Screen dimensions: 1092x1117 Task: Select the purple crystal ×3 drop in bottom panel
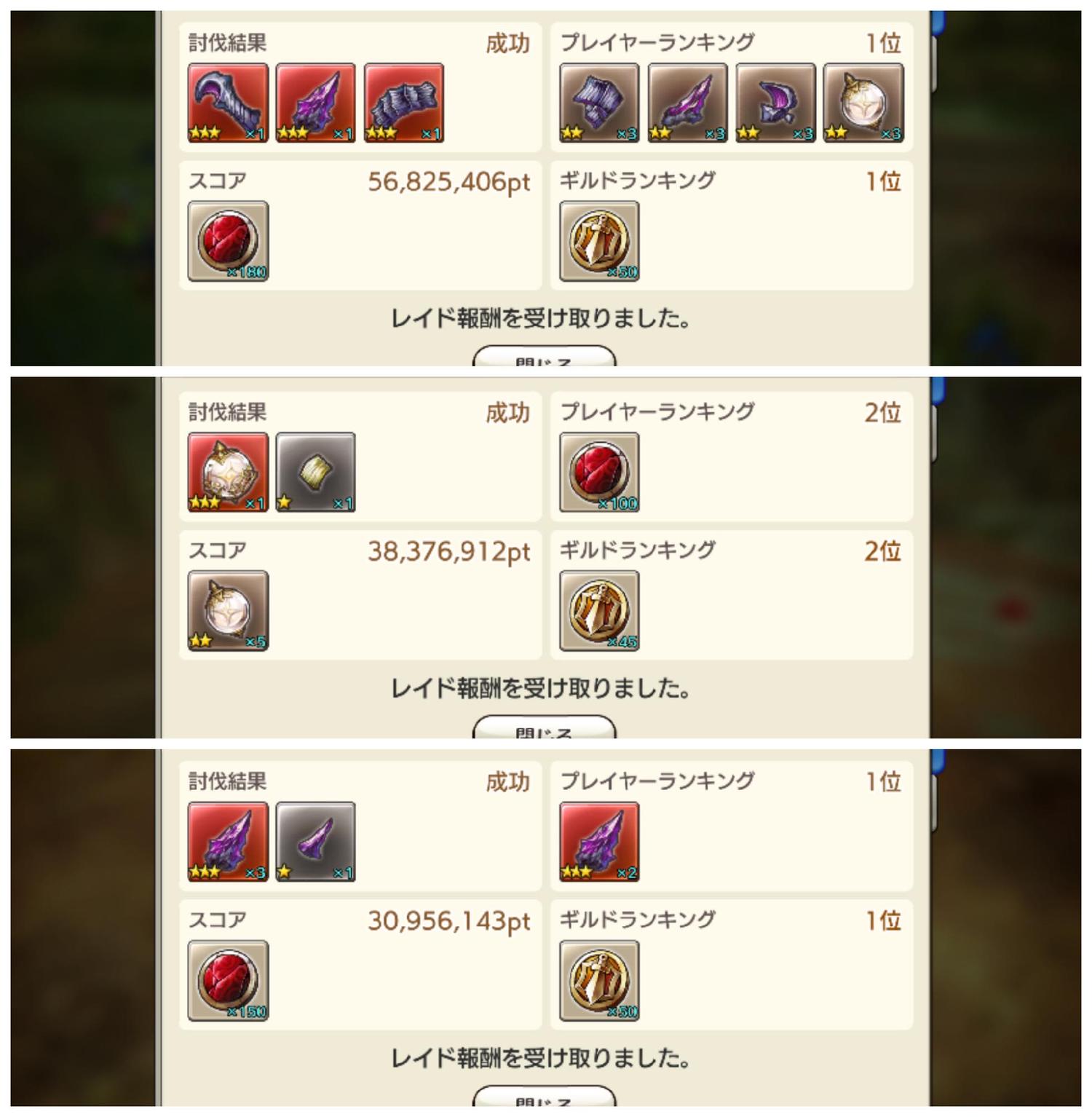pos(228,842)
